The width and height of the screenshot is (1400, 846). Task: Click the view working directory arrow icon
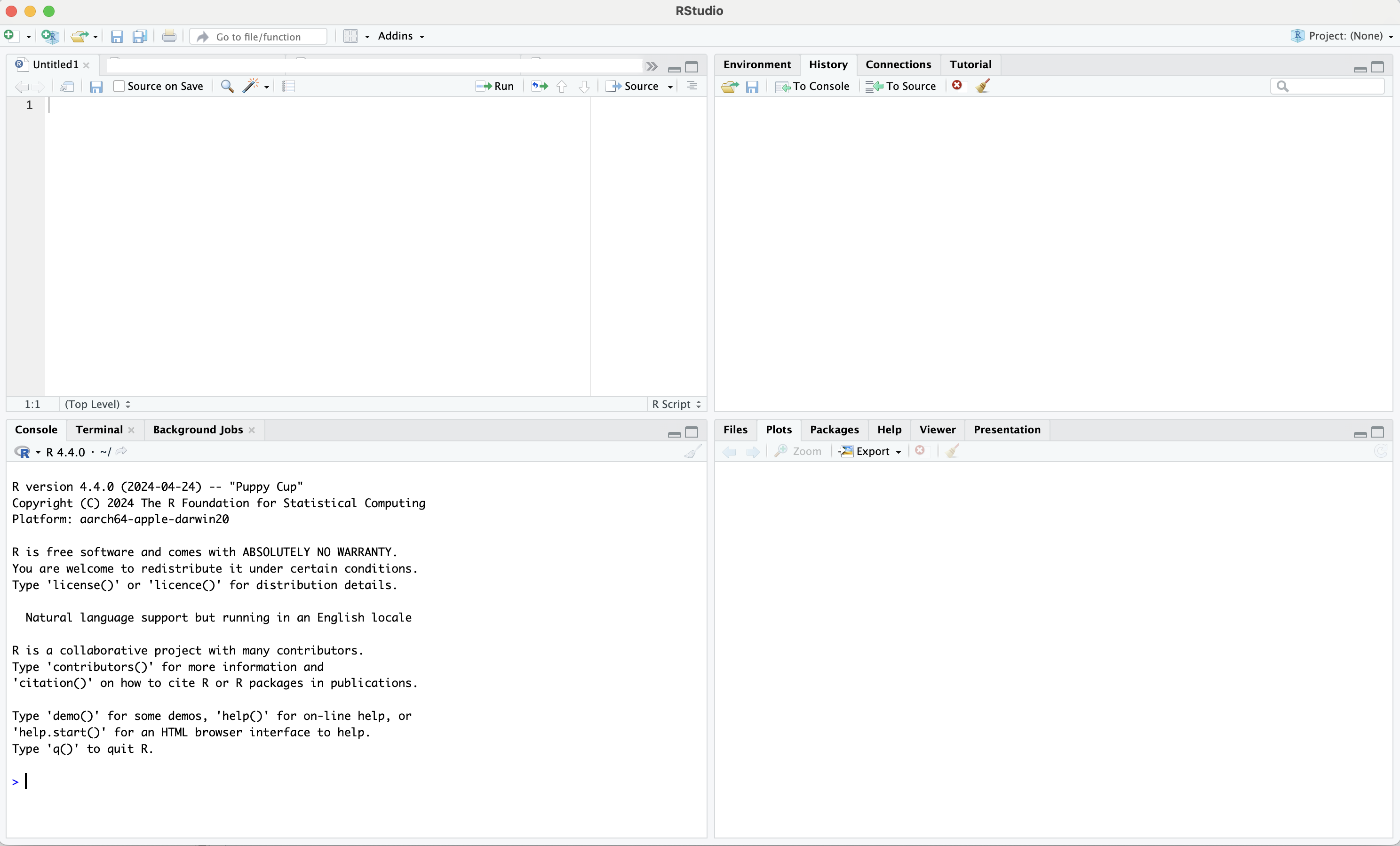pos(121,451)
